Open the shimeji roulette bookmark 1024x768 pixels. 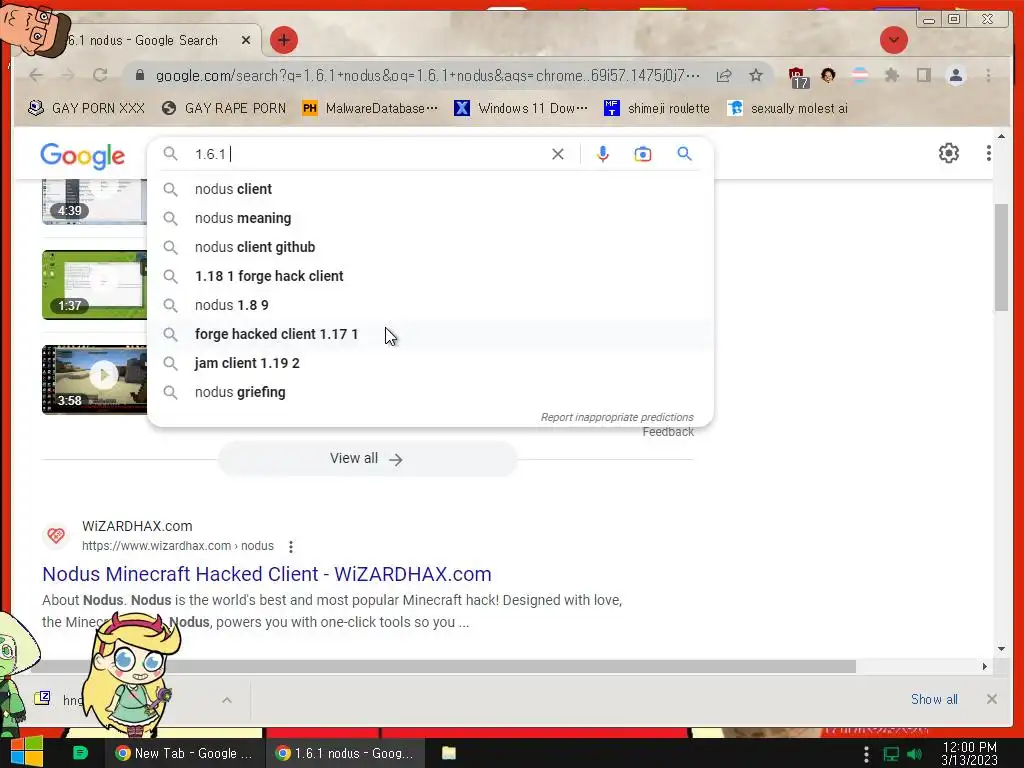pos(656,108)
